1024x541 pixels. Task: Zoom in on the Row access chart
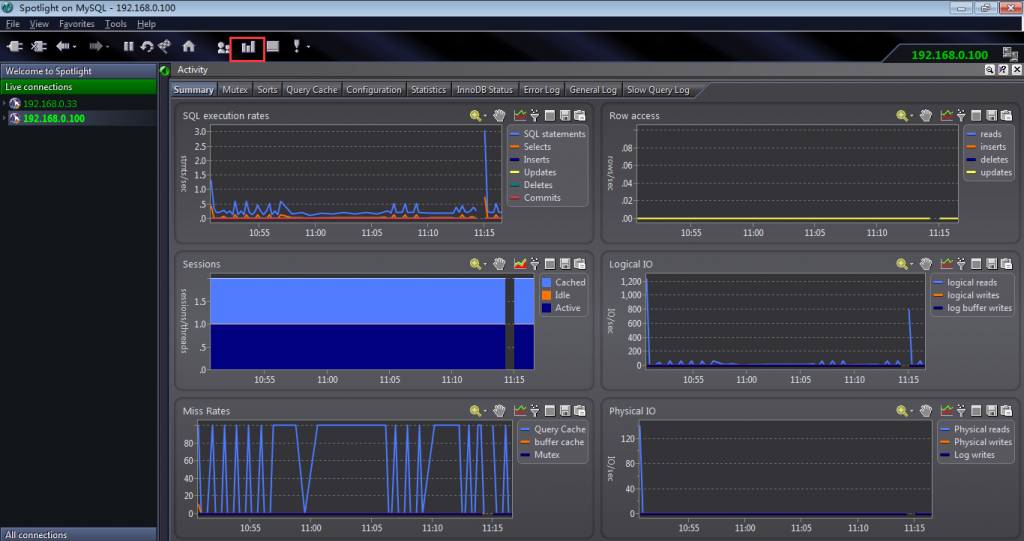click(x=902, y=116)
